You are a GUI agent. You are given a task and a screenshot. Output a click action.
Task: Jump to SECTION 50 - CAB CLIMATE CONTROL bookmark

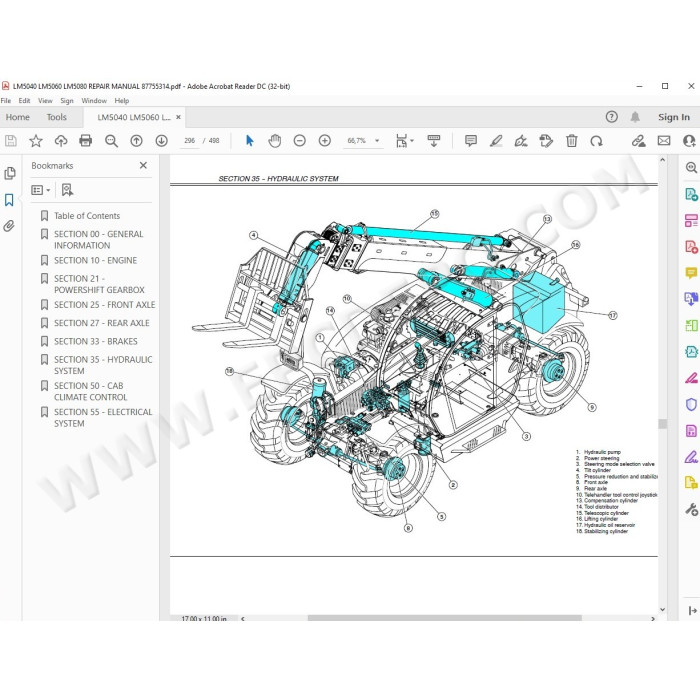click(x=91, y=392)
